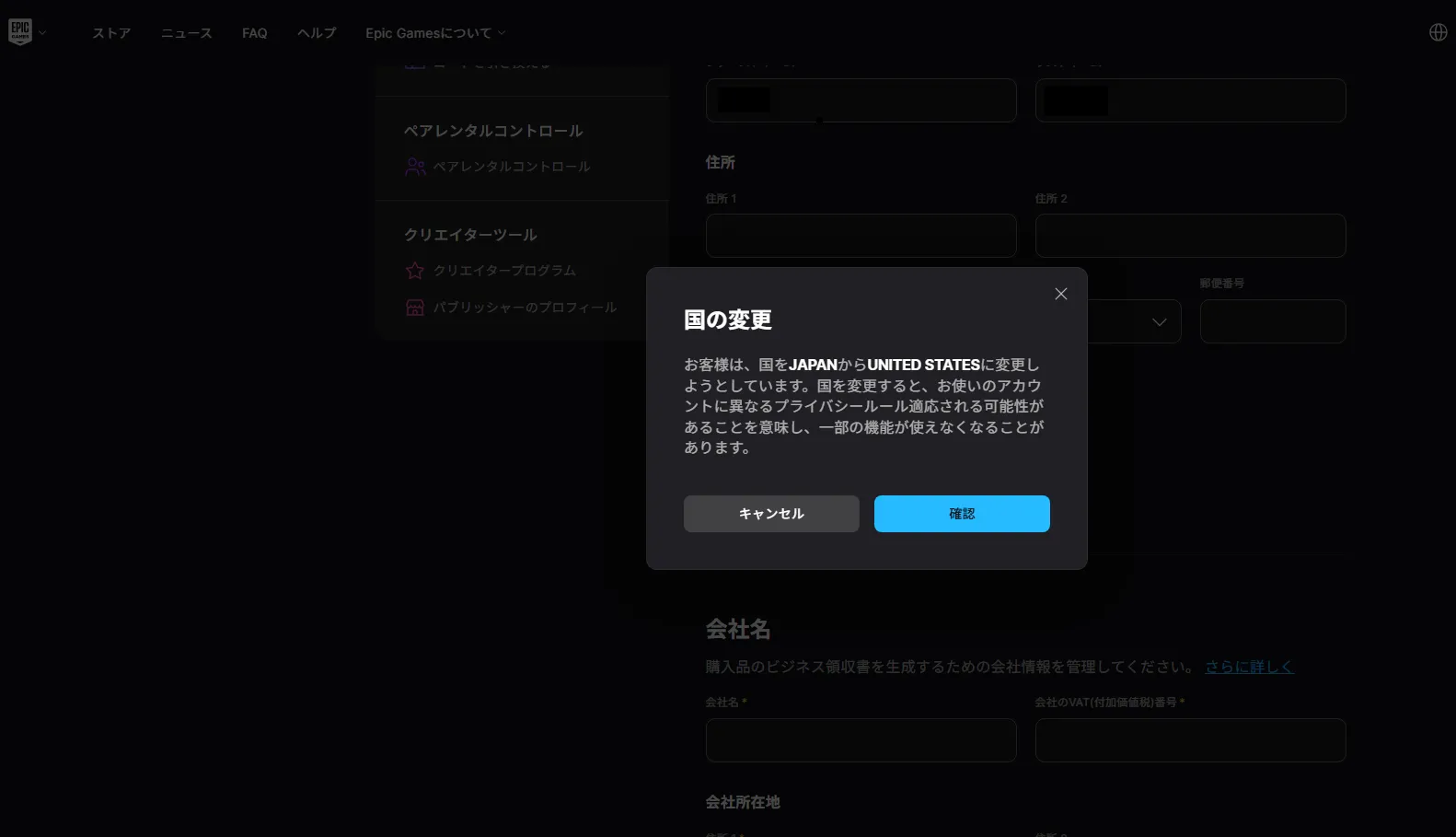Click the 住所 1 input field
This screenshot has width=1456, height=837.
point(861,236)
